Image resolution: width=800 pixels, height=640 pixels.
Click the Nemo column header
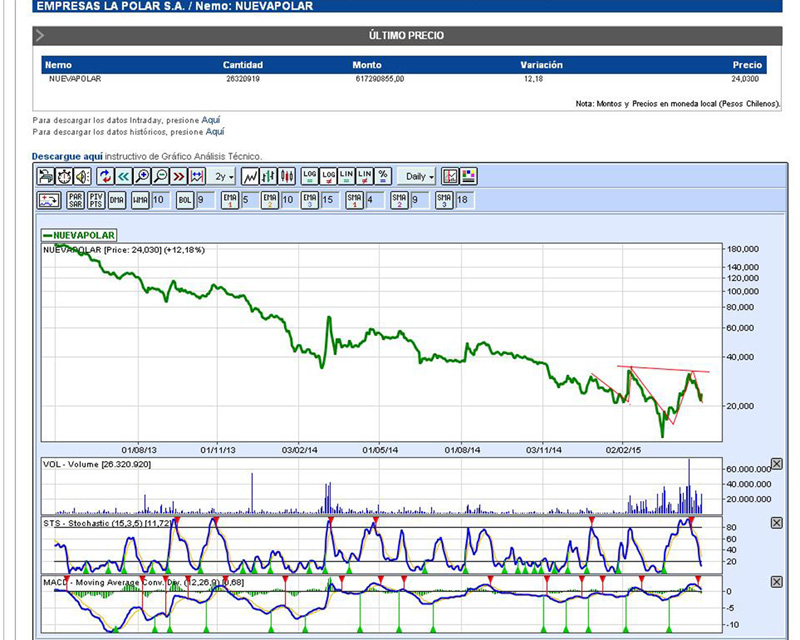58,65
